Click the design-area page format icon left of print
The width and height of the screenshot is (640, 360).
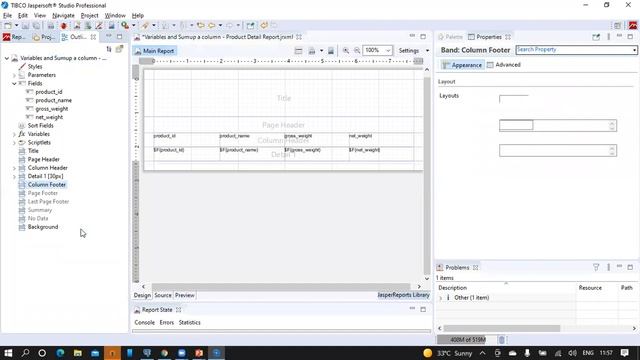pyautogui.click(x=298, y=51)
